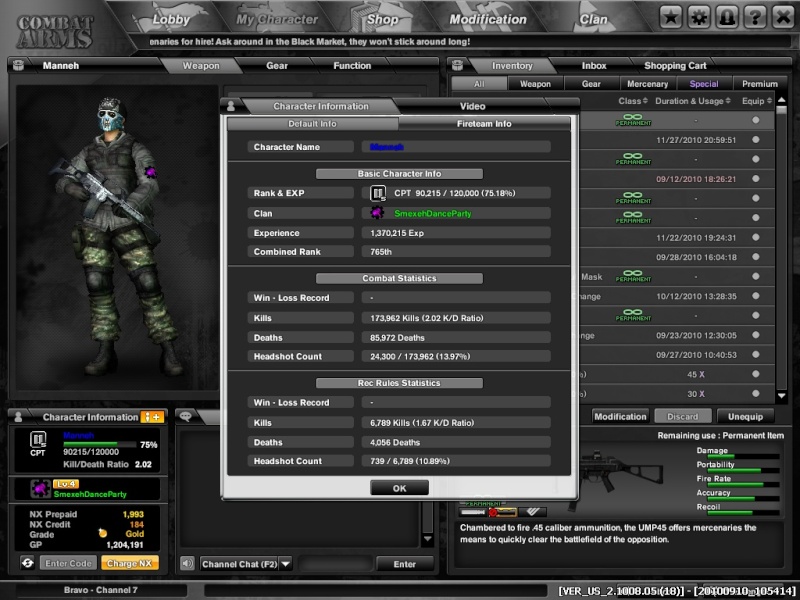Click the chat Enter button

click(405, 564)
